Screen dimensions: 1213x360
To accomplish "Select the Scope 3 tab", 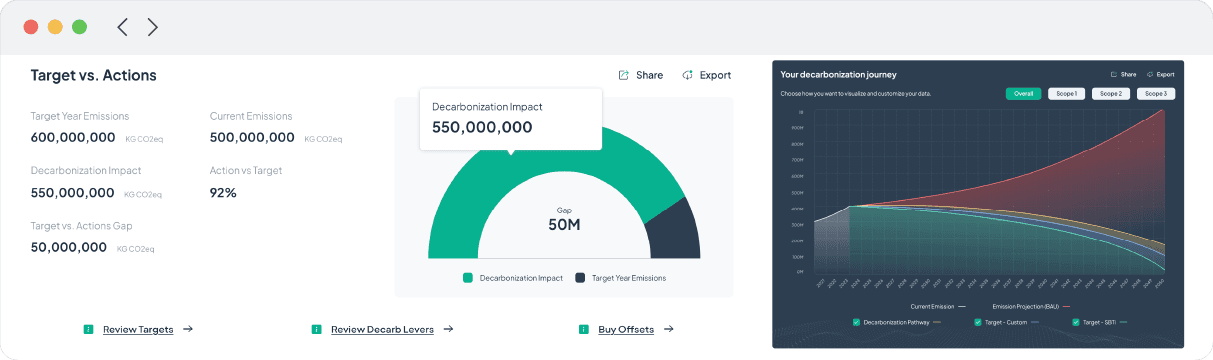I will pos(1155,93).
